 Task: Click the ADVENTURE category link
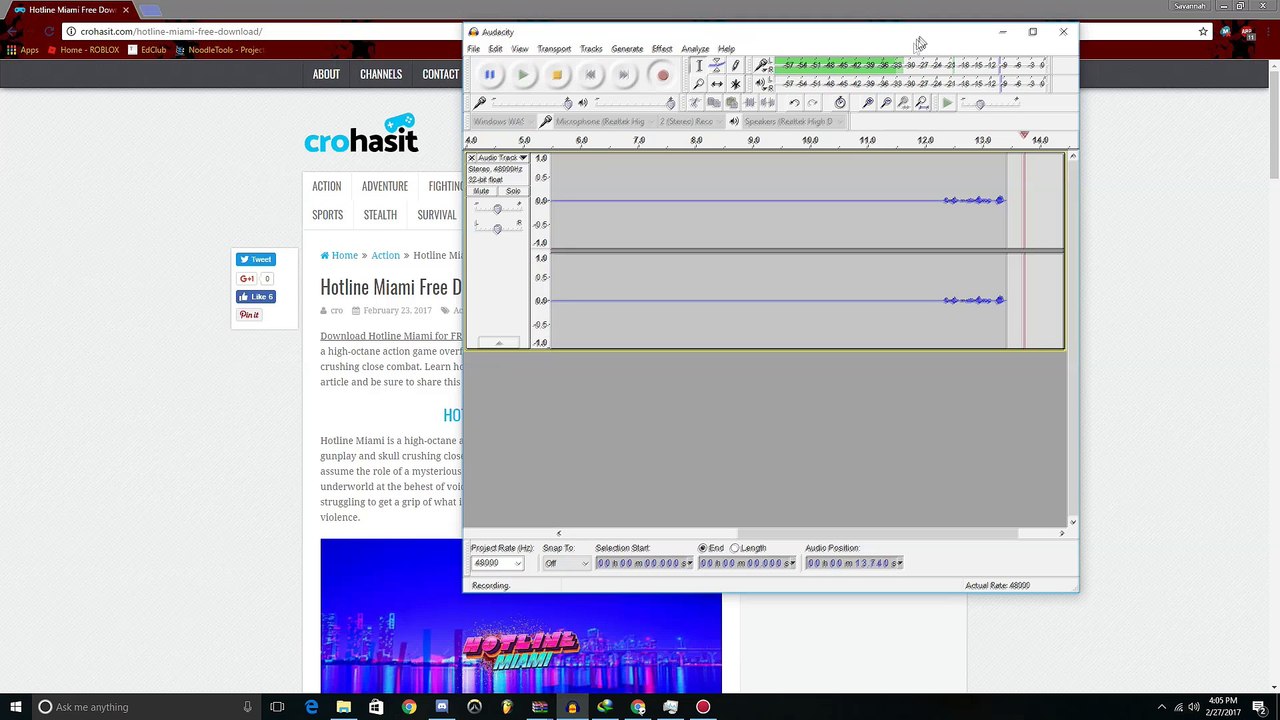[x=385, y=186]
